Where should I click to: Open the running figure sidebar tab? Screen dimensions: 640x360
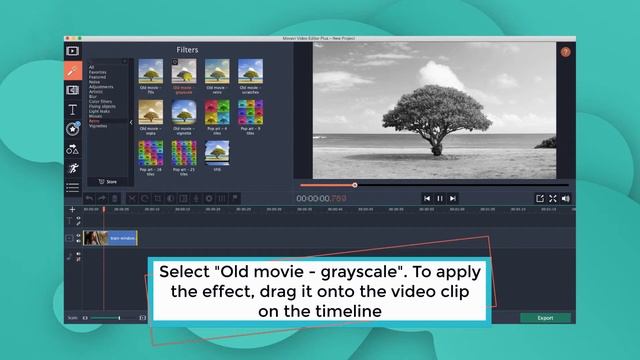click(73, 168)
